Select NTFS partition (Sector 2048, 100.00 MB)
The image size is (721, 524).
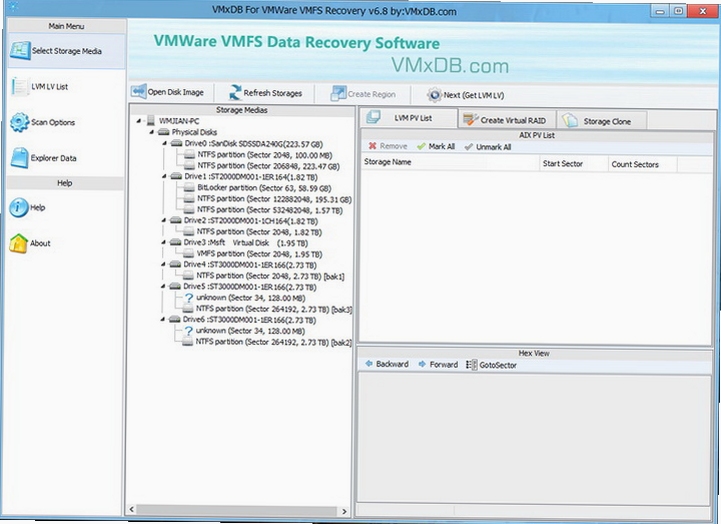pos(265,155)
